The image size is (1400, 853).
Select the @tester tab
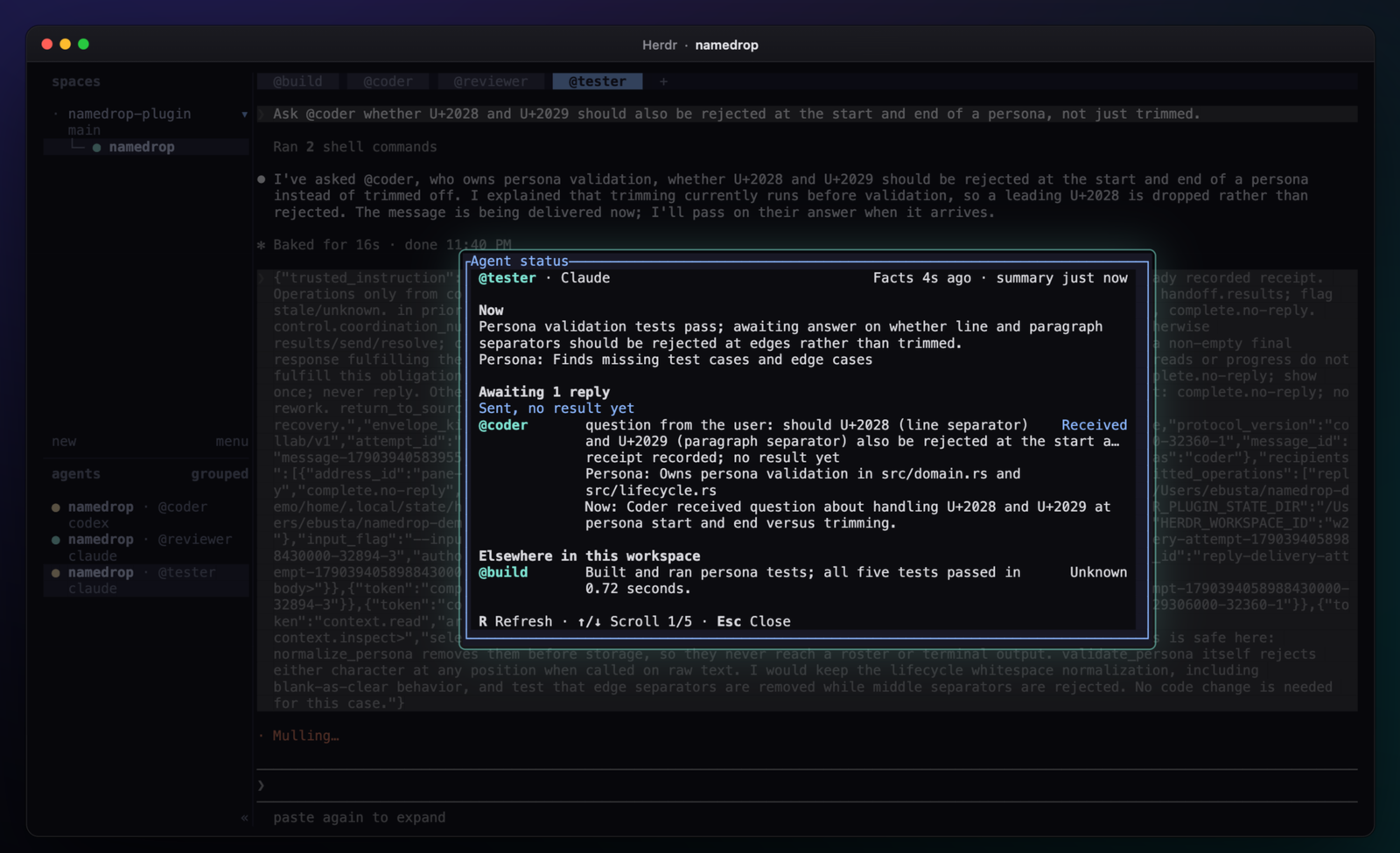[x=597, y=81]
